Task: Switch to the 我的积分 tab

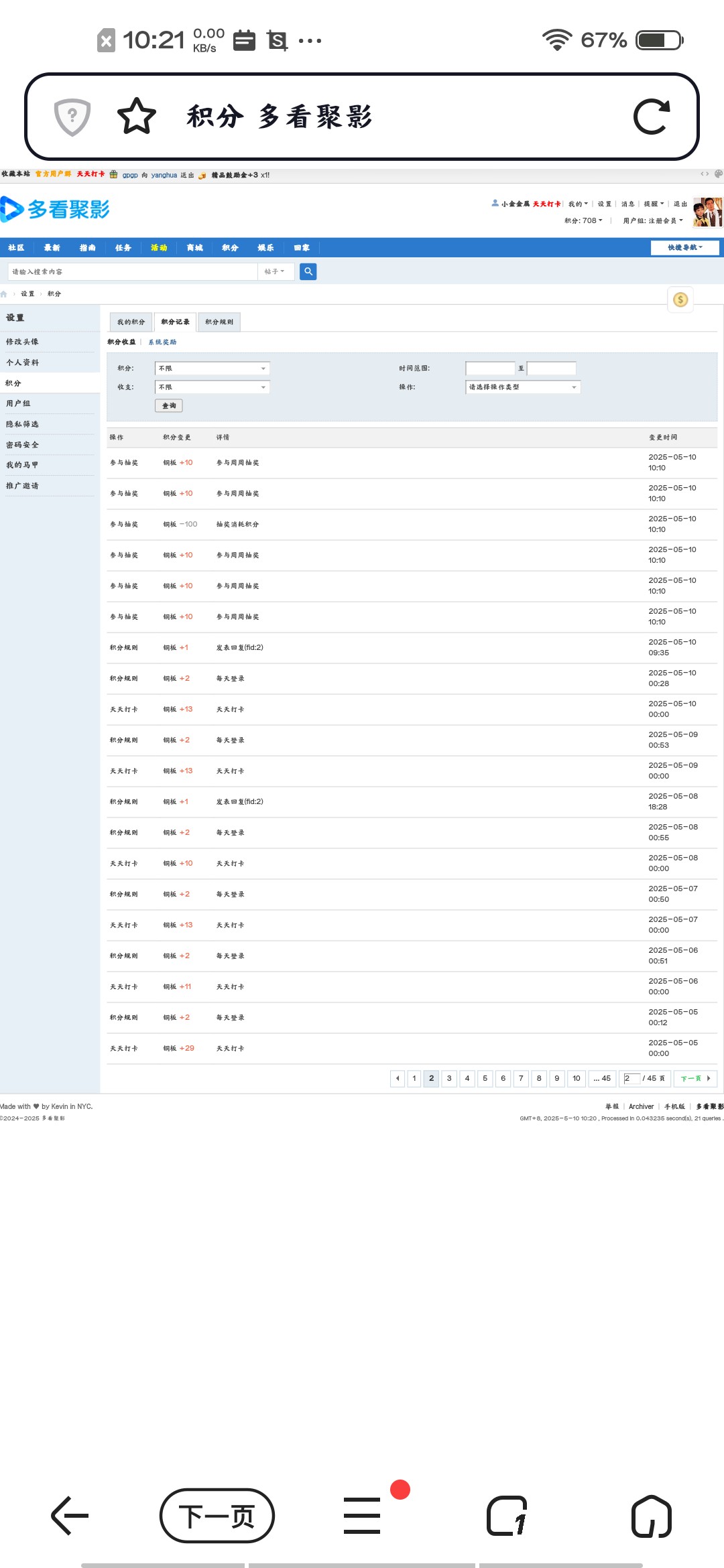Action: click(131, 322)
